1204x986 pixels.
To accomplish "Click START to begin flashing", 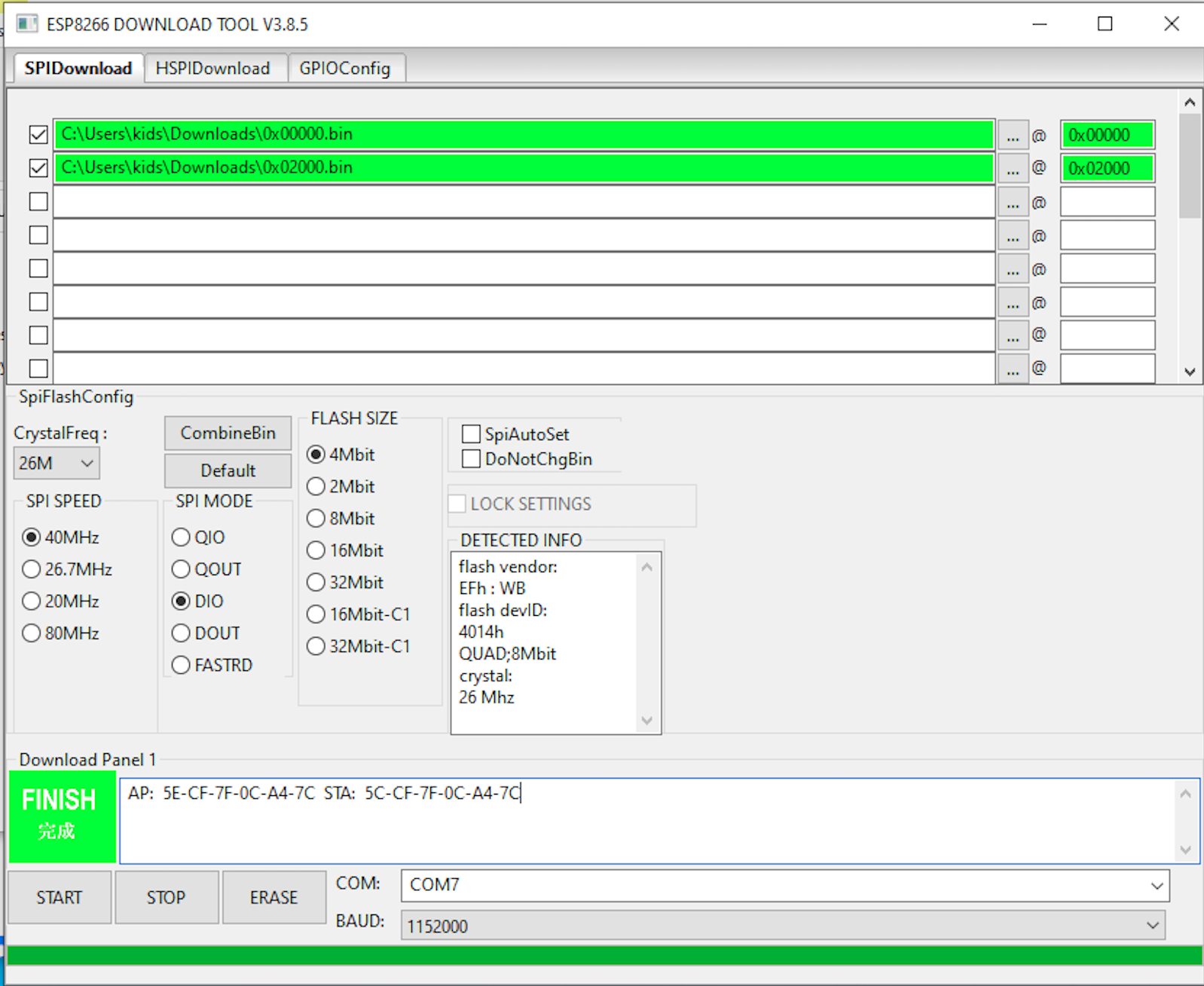I will click(x=60, y=897).
